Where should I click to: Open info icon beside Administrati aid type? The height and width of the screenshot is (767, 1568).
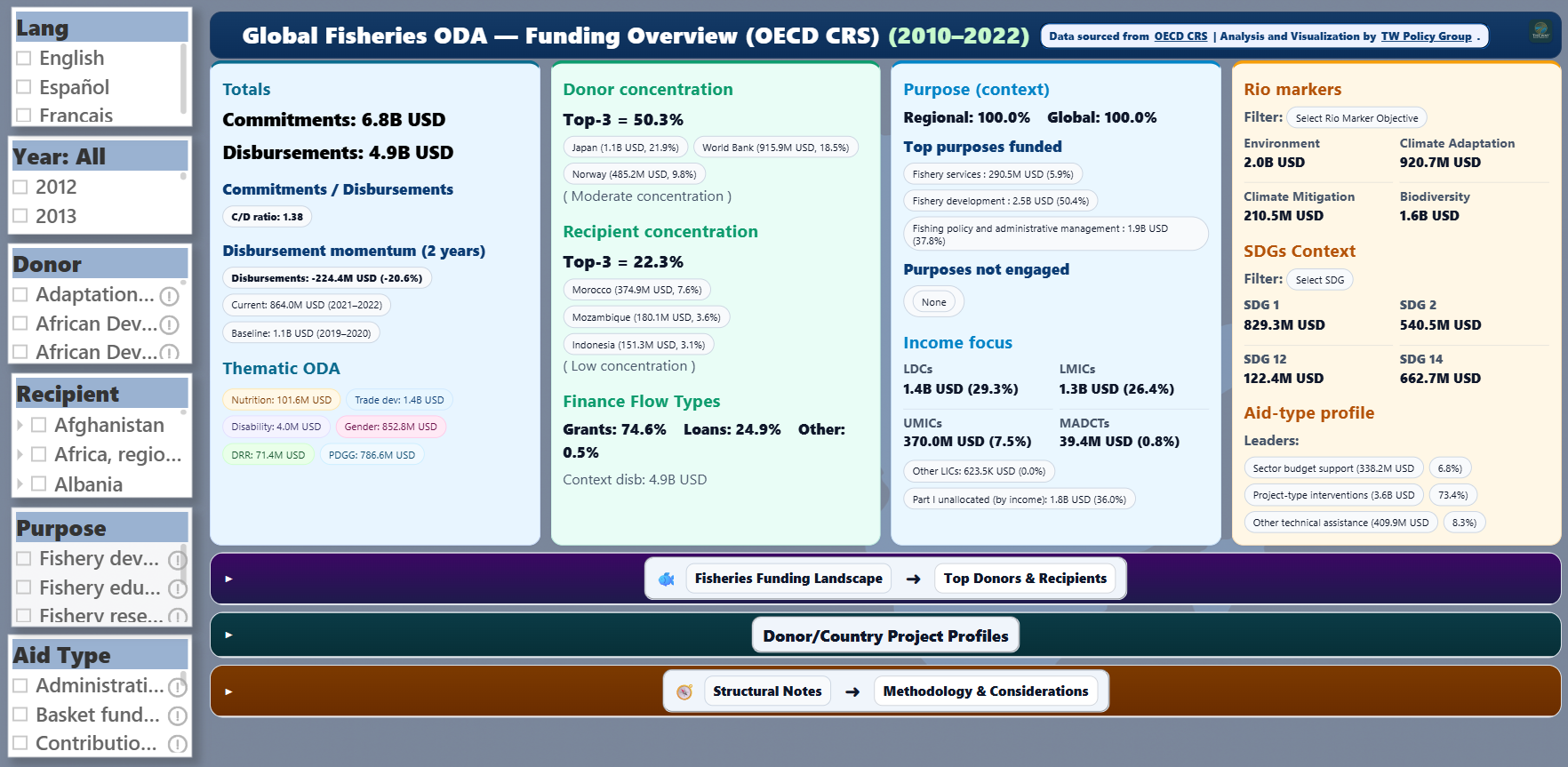(x=178, y=687)
